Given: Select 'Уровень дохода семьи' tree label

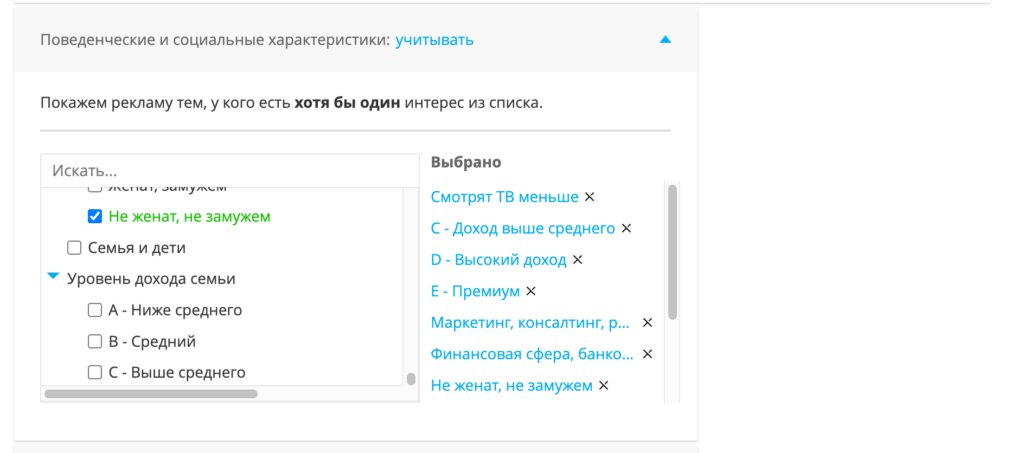Looking at the screenshot, I should point(151,279).
